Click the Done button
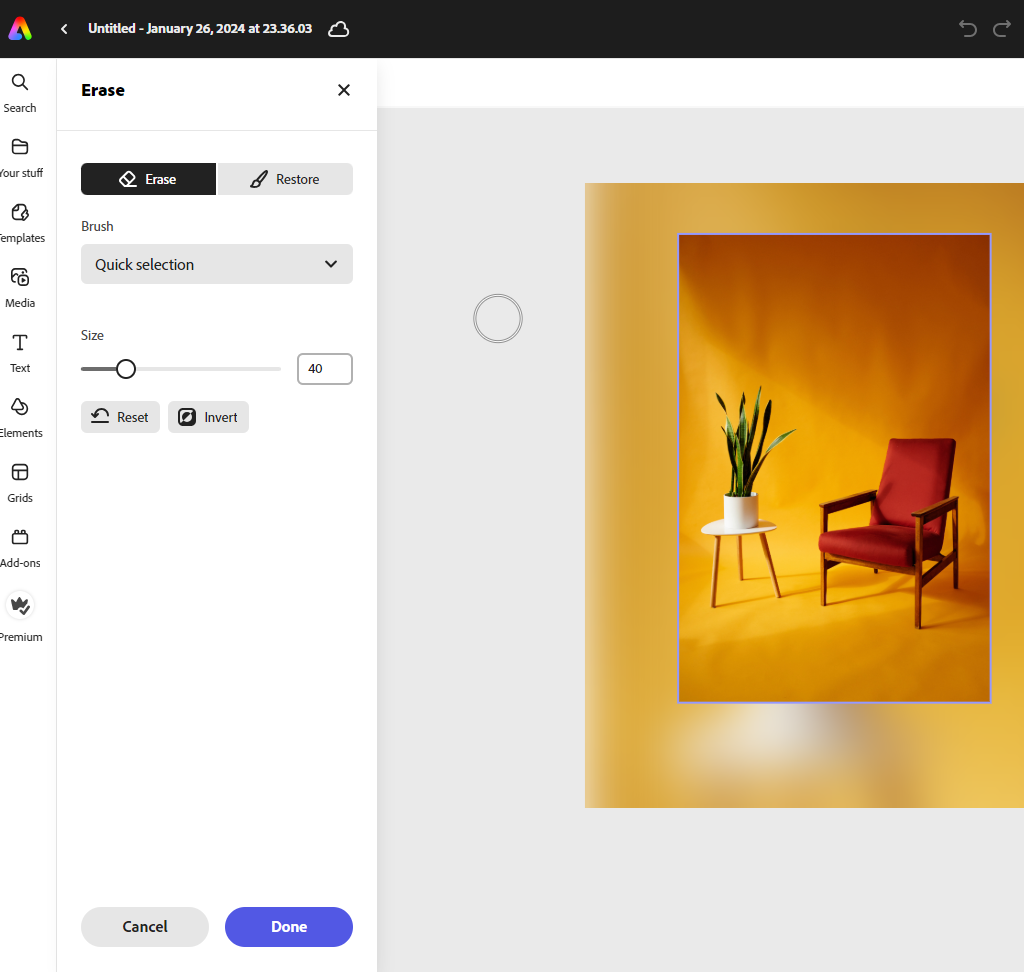 tap(288, 927)
